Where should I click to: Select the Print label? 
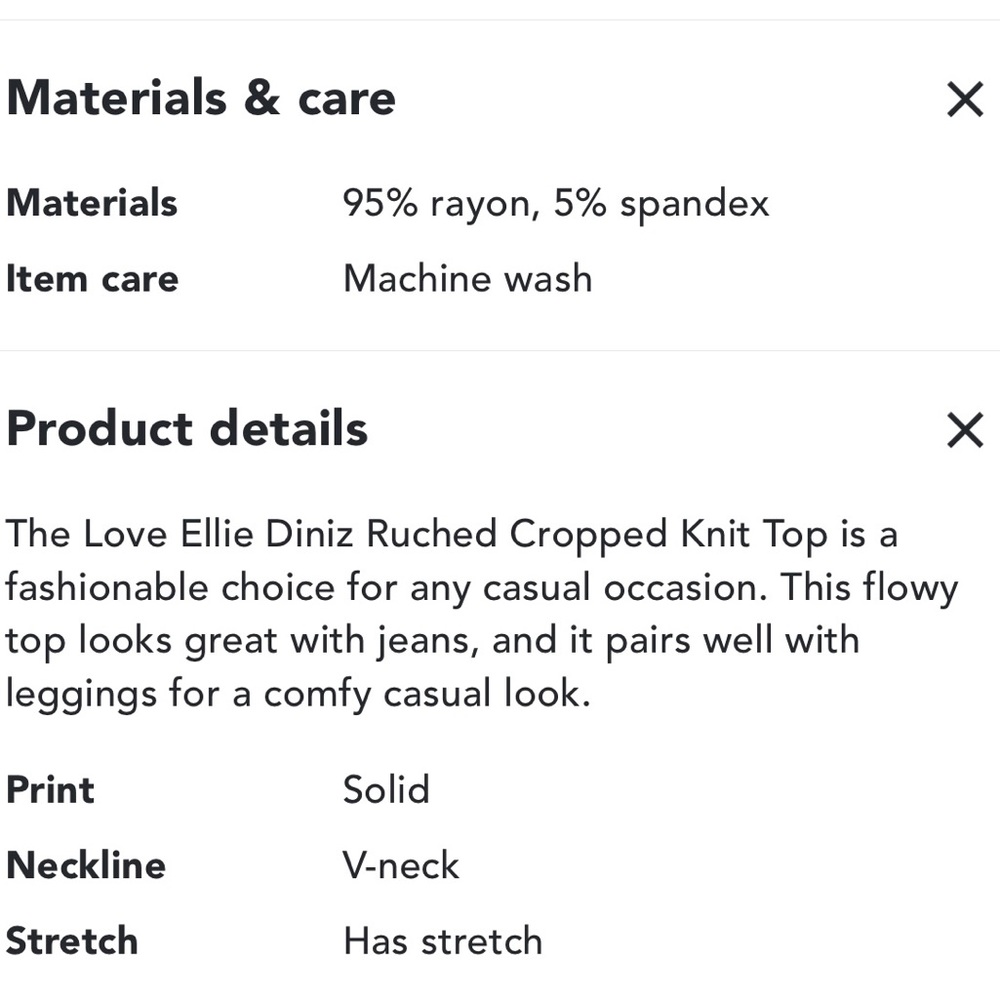[50, 789]
